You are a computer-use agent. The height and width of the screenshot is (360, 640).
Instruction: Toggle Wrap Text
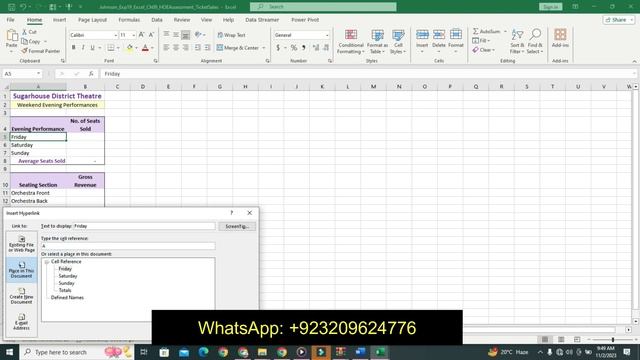[231, 35]
